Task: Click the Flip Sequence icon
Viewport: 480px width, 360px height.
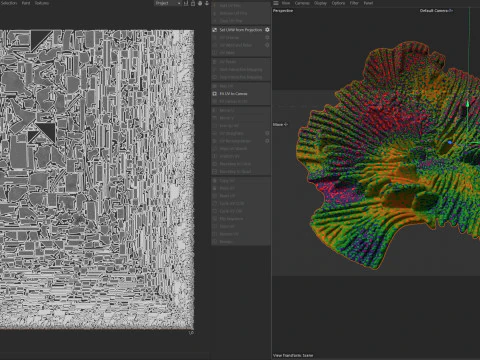Action: pos(215,218)
